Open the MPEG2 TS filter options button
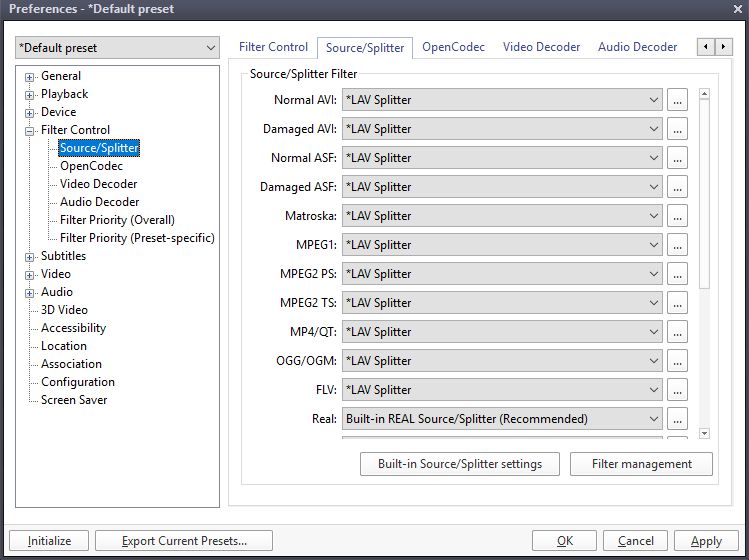The height and width of the screenshot is (560, 749). point(677,303)
